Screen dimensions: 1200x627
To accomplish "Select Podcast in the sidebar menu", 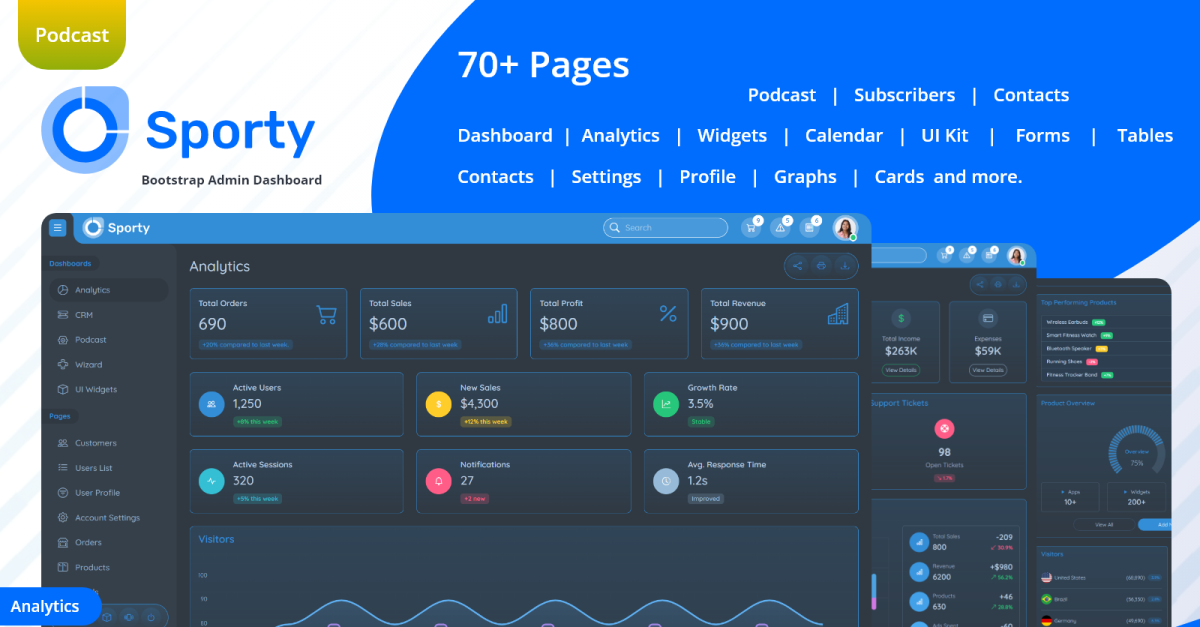I will [x=90, y=340].
